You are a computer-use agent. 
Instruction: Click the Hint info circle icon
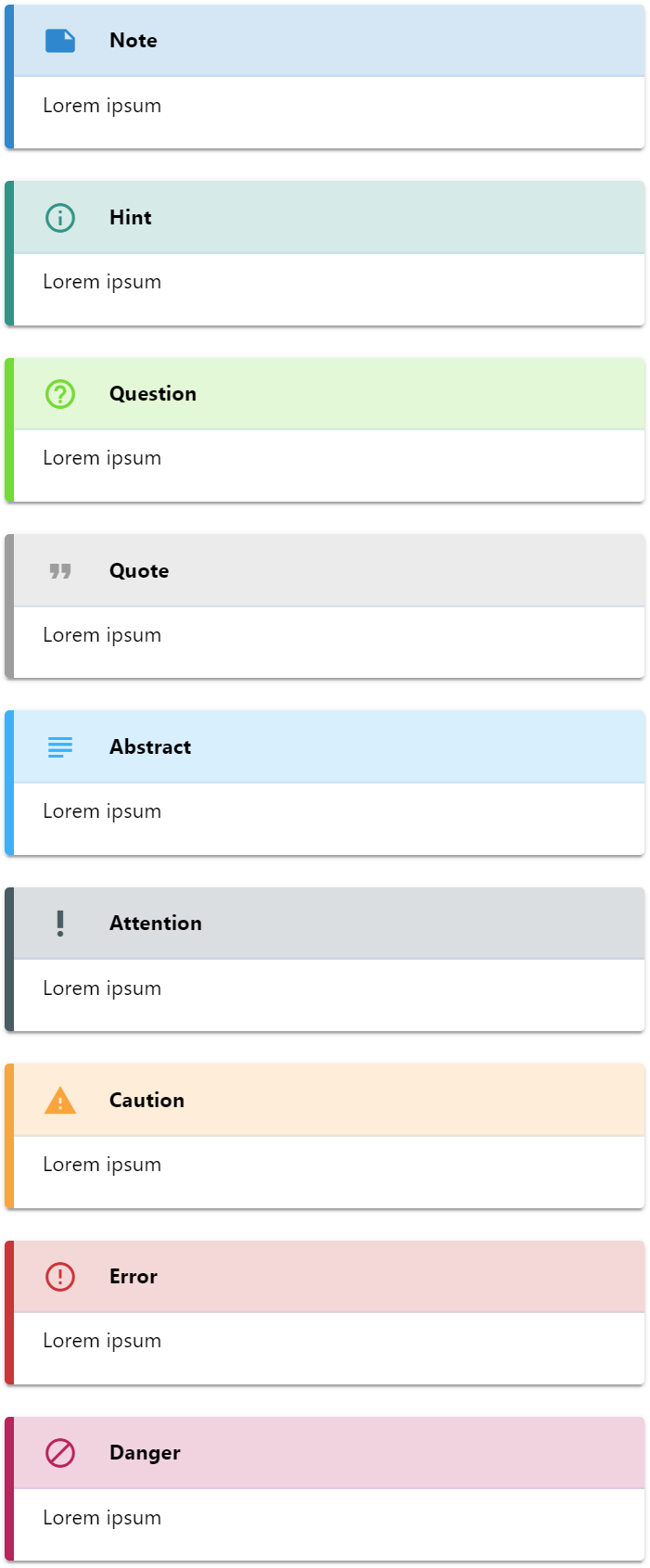[x=60, y=218]
